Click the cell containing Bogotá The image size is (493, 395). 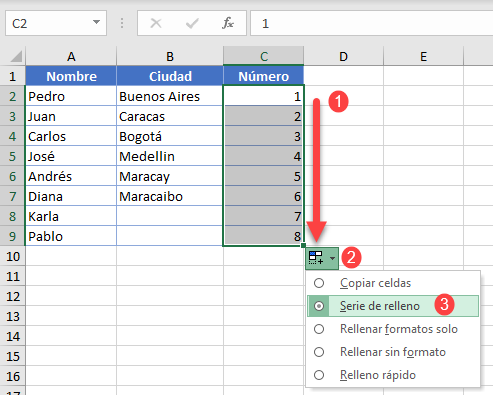tap(170, 136)
